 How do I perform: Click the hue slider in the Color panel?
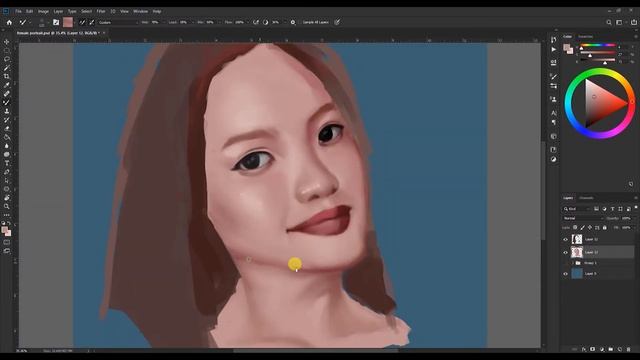[x=598, y=45]
